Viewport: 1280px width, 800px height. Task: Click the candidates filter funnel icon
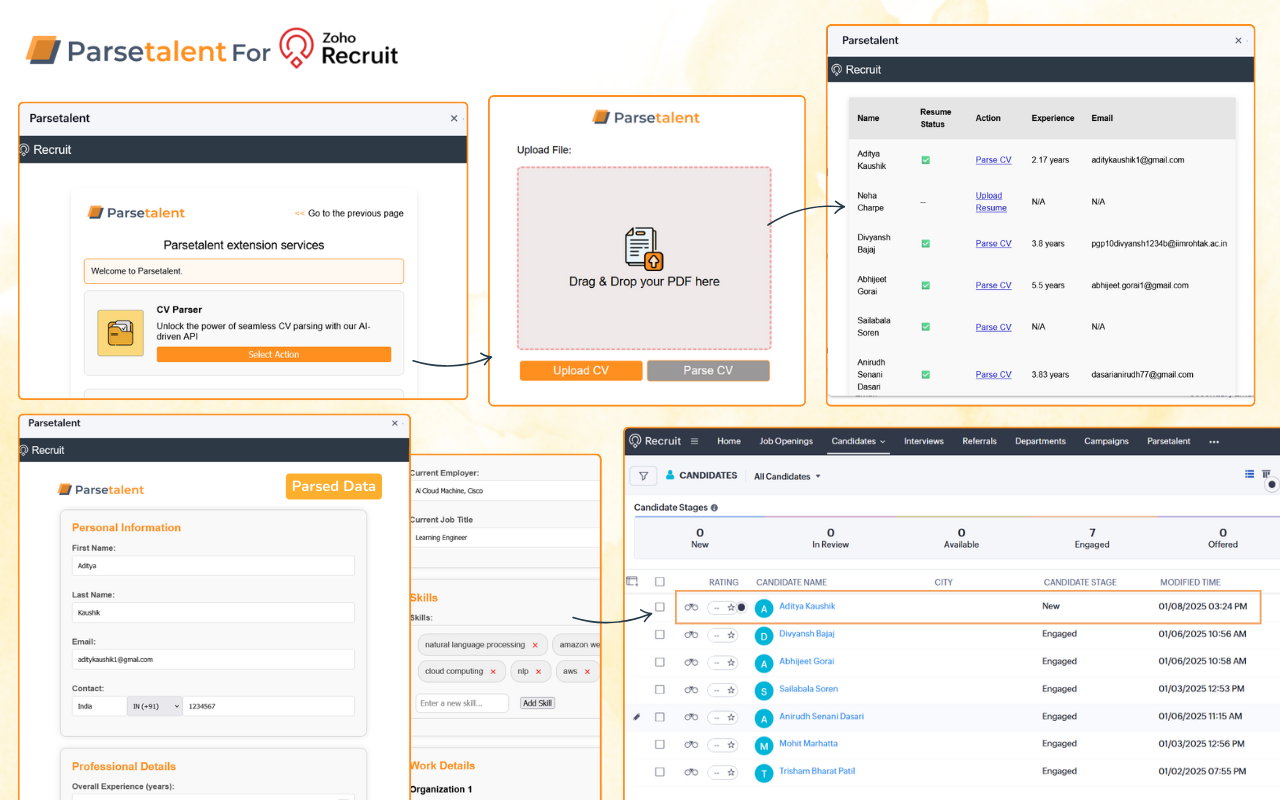pyautogui.click(x=643, y=476)
